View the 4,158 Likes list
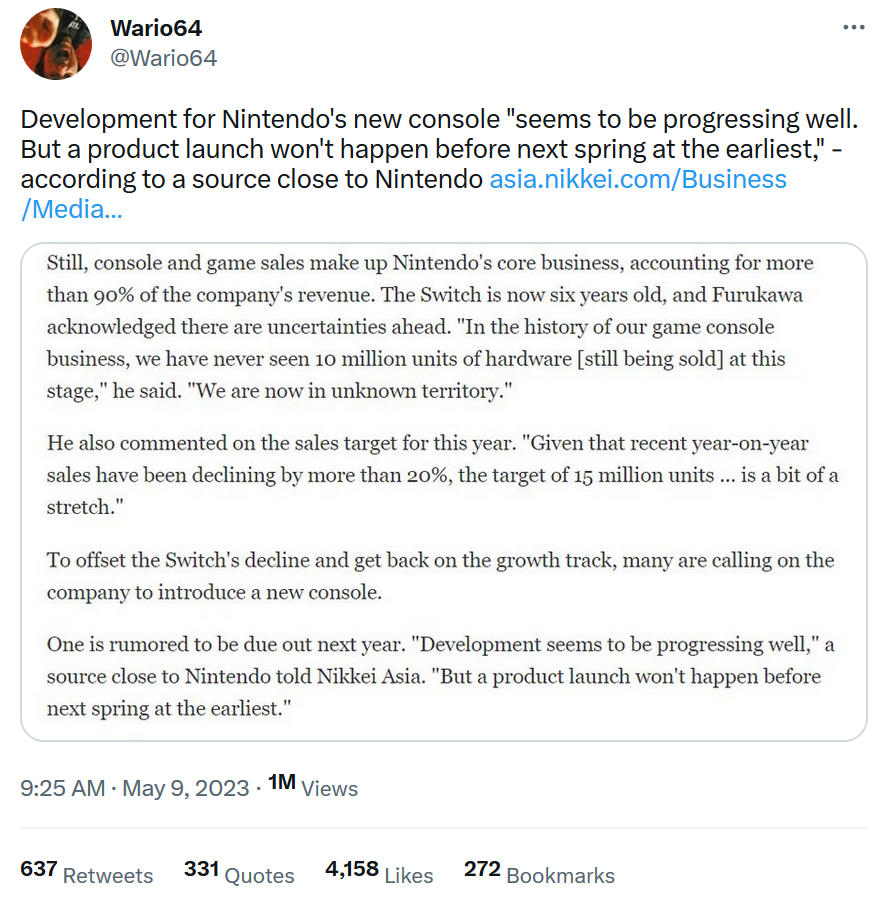878x902 pixels. click(x=379, y=873)
